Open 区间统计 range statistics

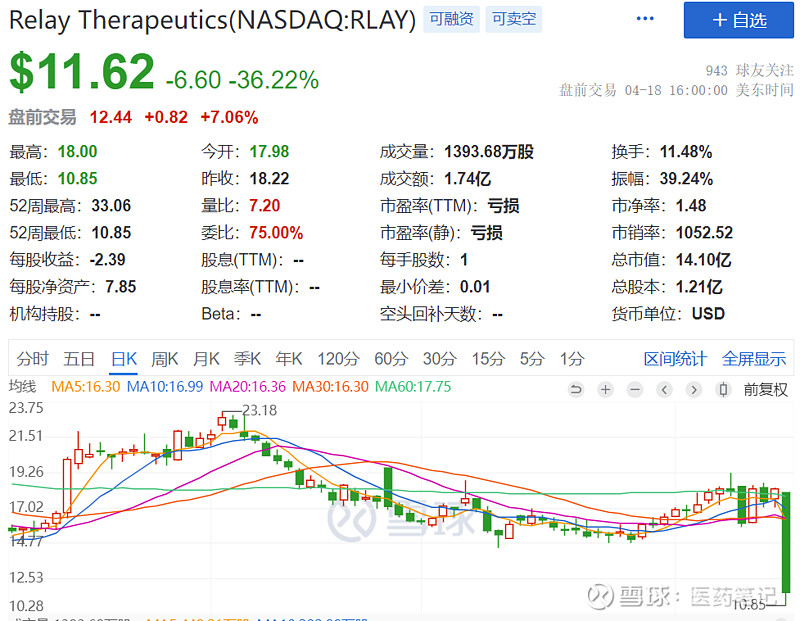coord(675,359)
